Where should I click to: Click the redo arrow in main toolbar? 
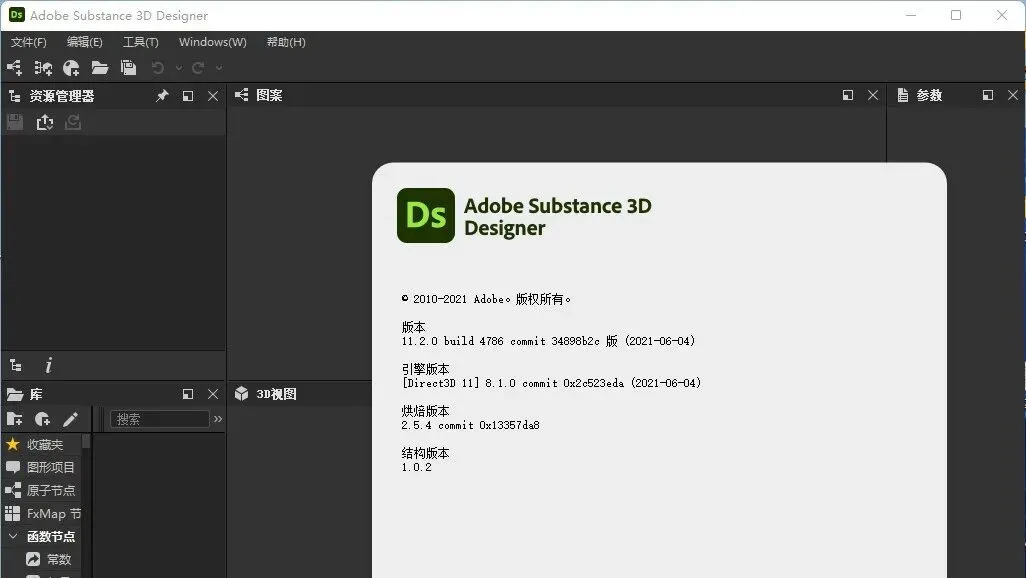click(198, 67)
